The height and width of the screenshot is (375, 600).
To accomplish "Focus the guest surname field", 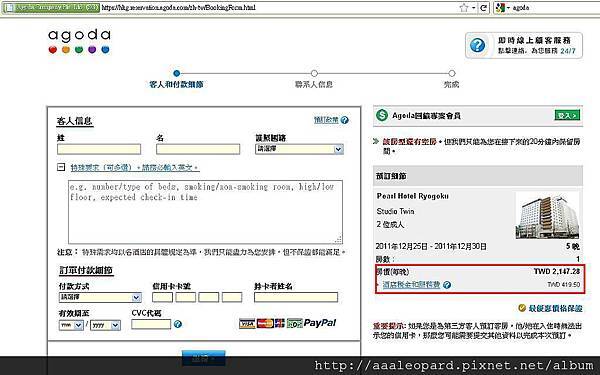I will [x=99, y=149].
